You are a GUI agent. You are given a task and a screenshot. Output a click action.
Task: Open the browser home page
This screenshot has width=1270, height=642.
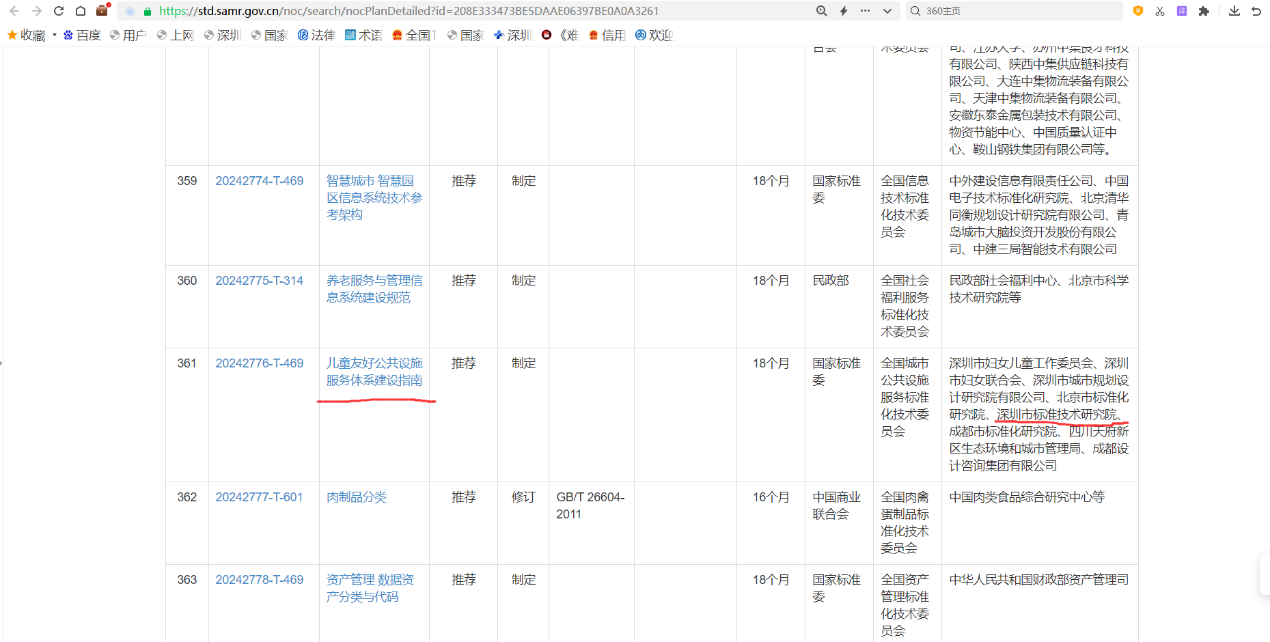80,11
